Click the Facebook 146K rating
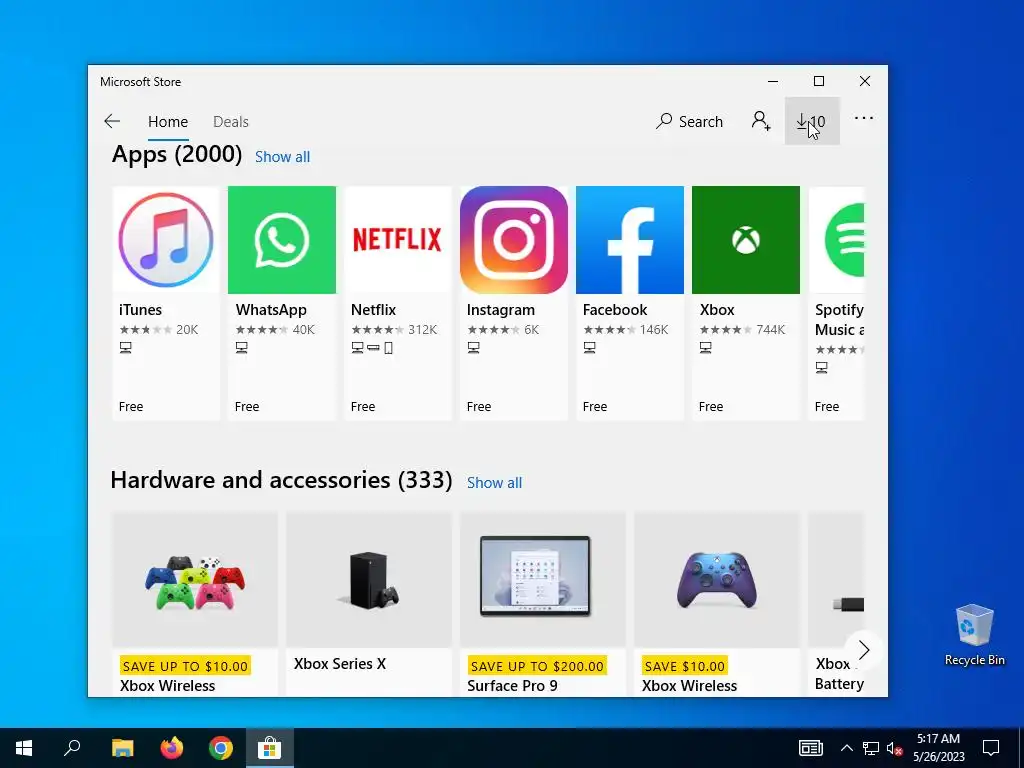The width and height of the screenshot is (1024, 768). [626, 330]
